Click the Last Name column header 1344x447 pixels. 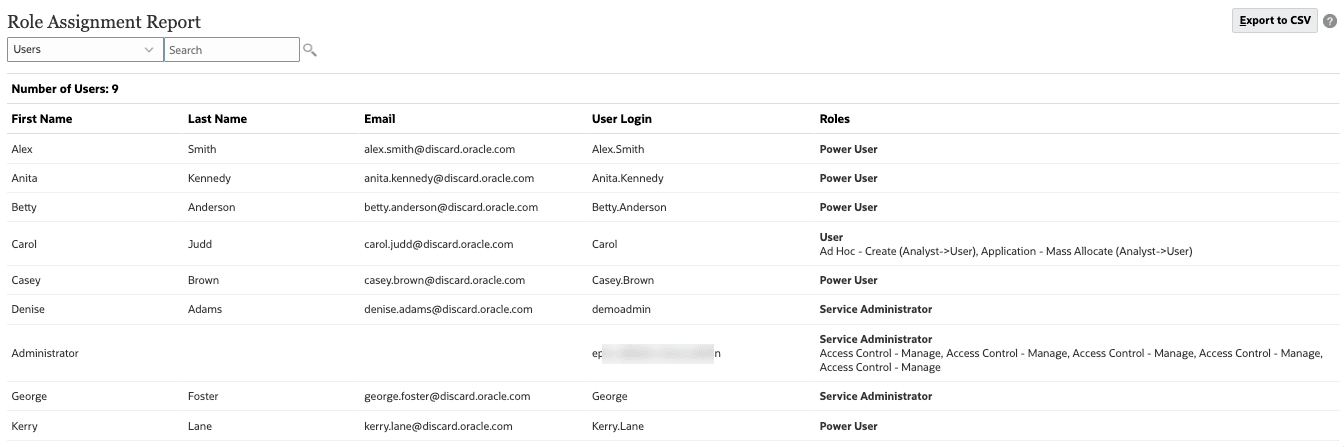coord(217,119)
